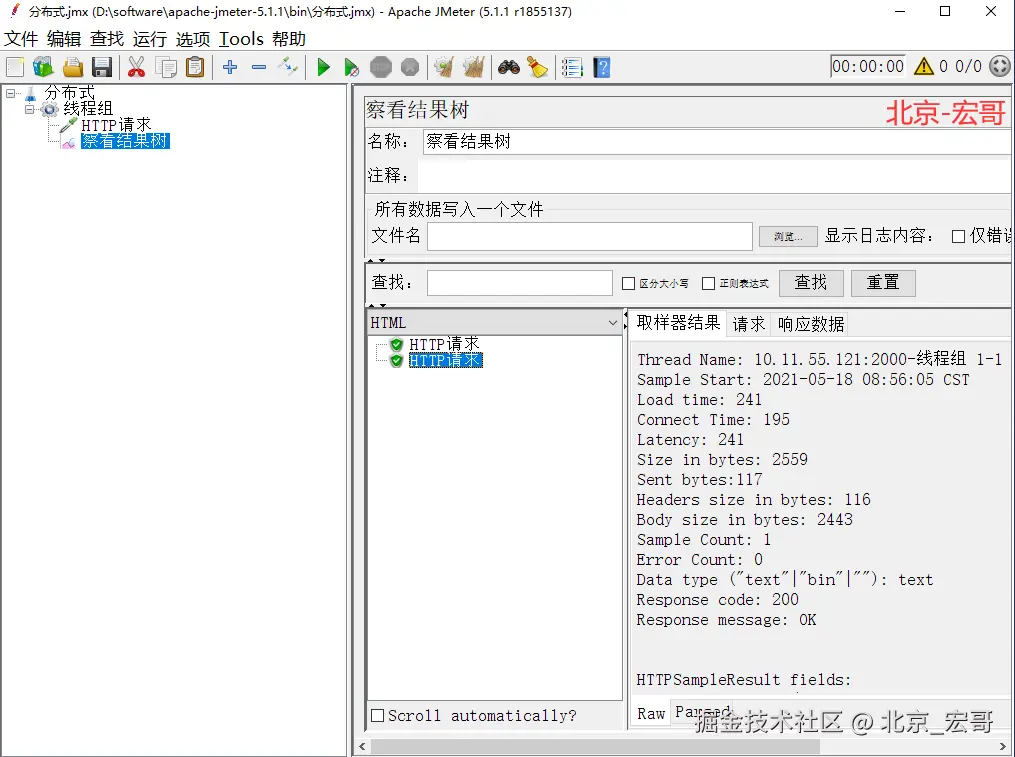
Task: Expand all nodes with plus icon
Action: [230, 67]
